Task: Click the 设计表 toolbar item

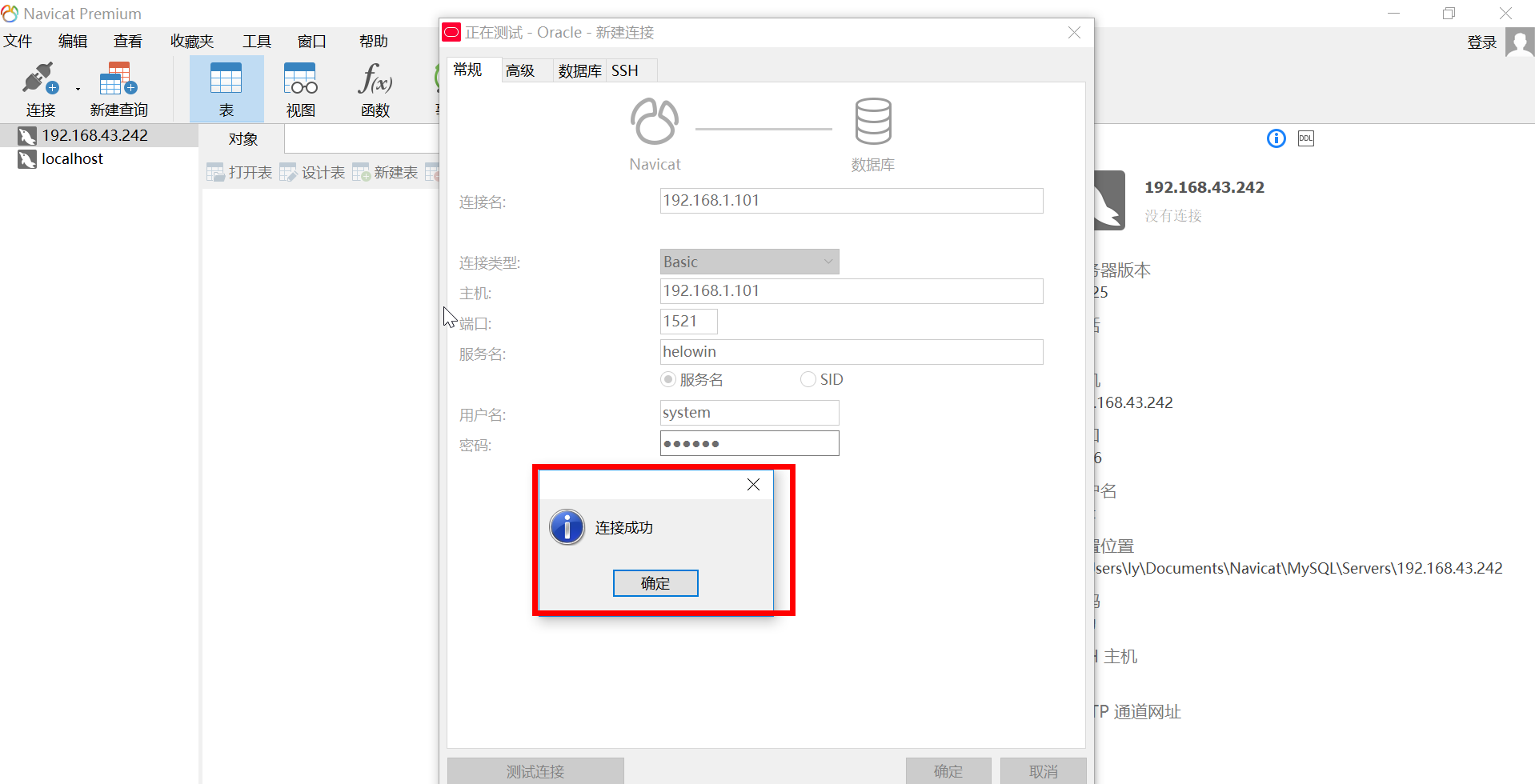Action: tap(312, 172)
